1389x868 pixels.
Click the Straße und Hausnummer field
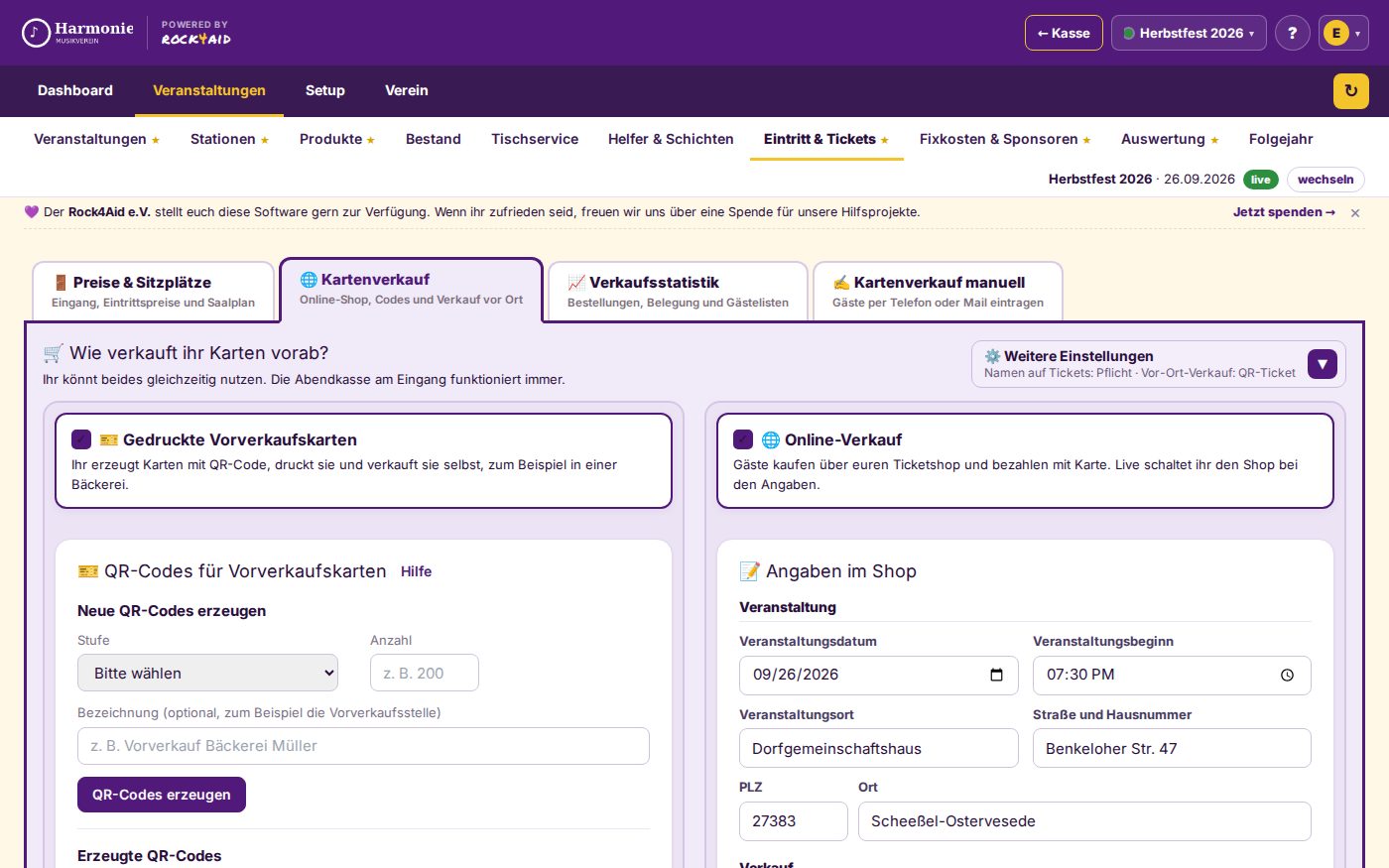click(1172, 748)
